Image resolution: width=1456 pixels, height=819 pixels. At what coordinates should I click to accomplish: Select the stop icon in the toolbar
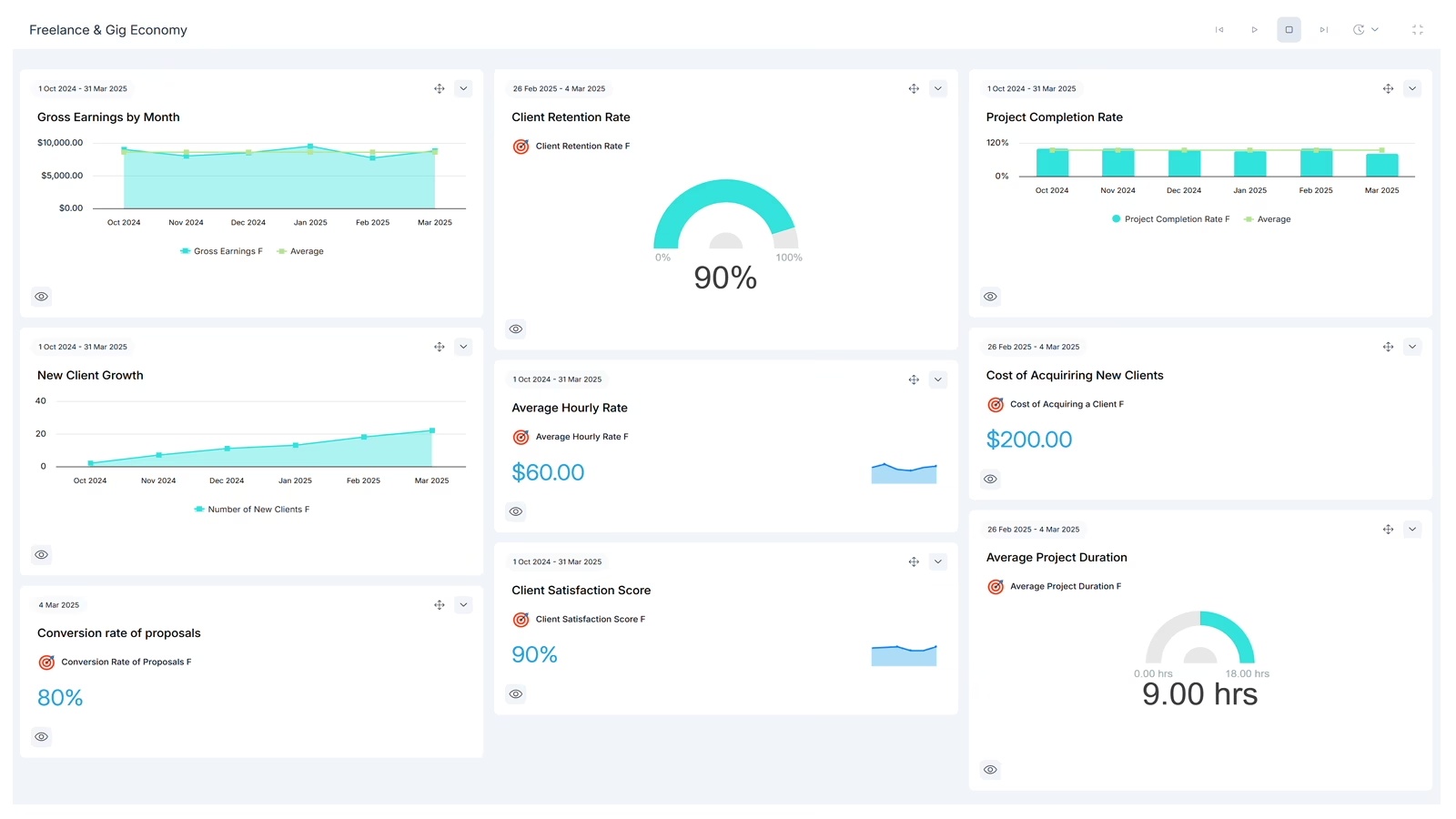(1289, 29)
